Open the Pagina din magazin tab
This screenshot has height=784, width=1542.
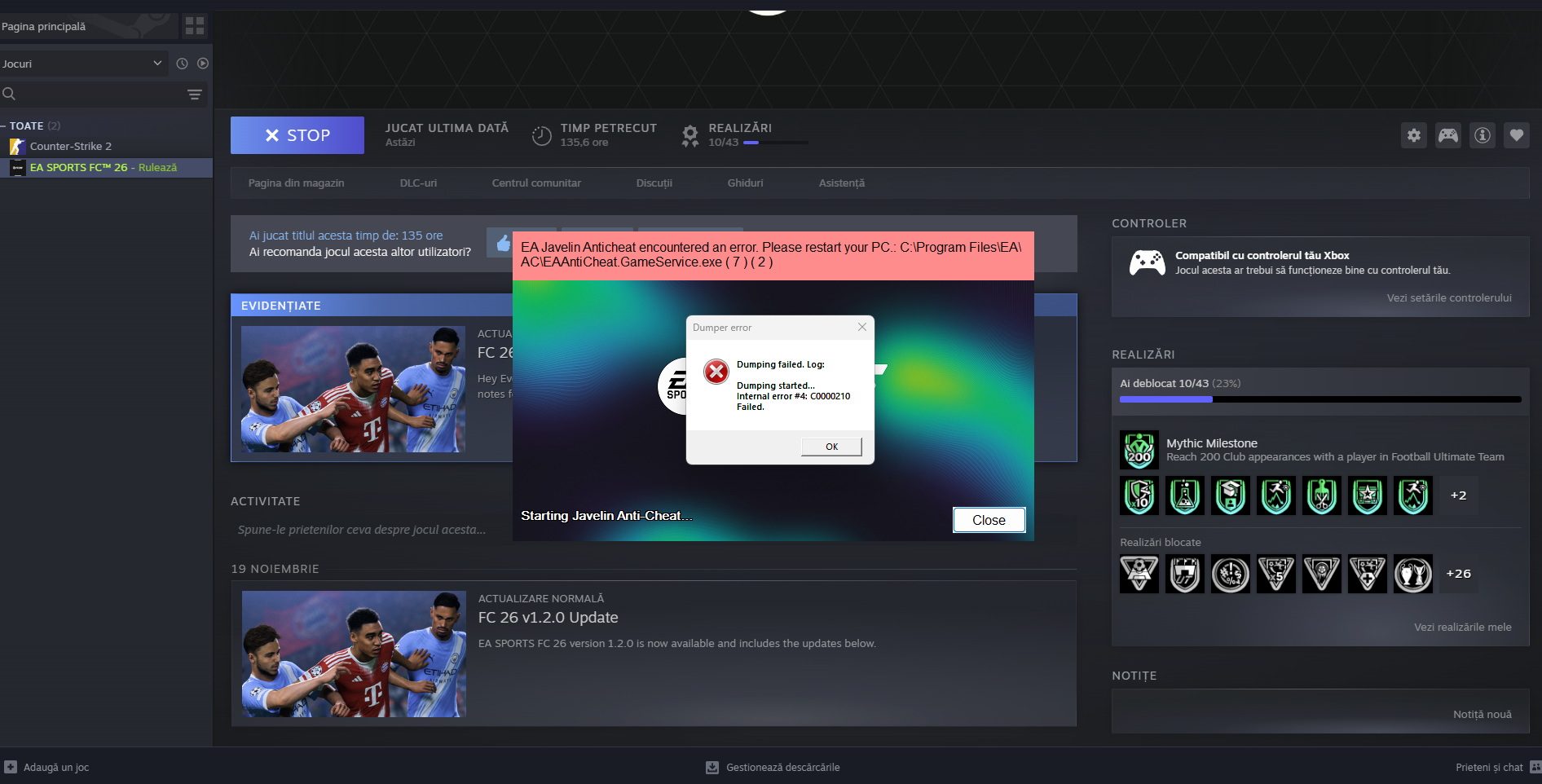click(296, 183)
